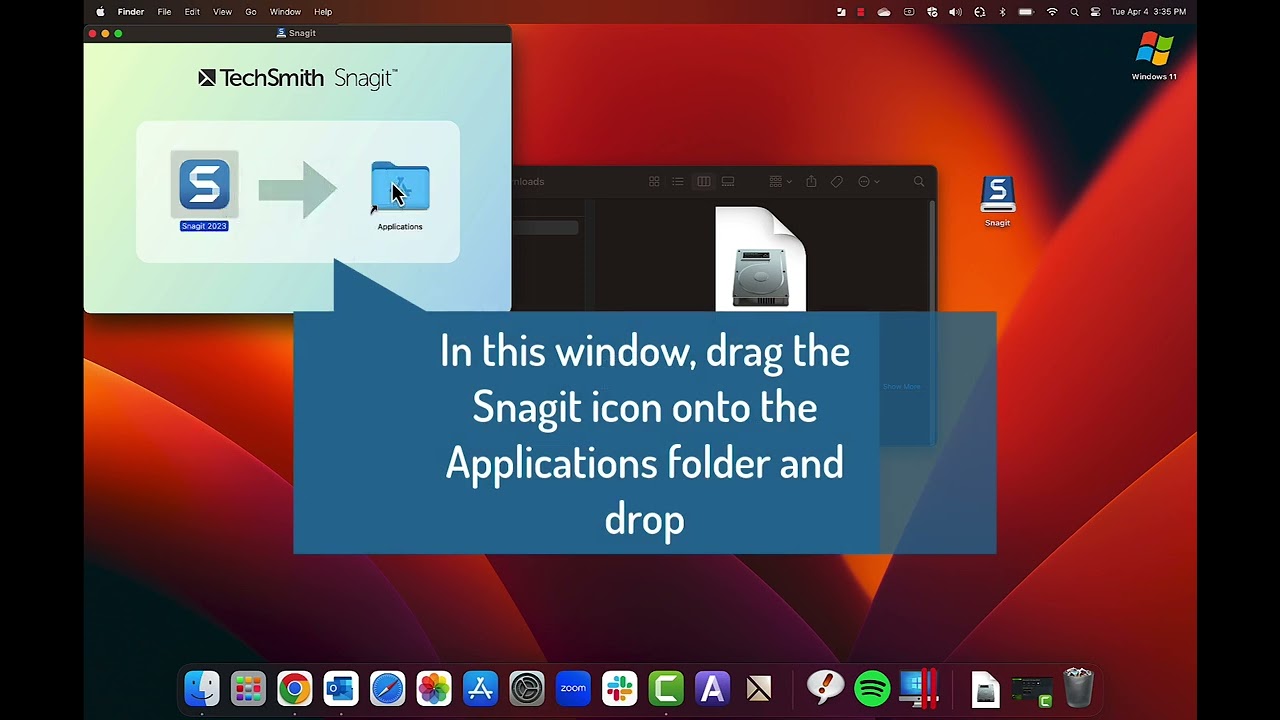1280x720 pixels.
Task: Launch Safari from the Dock
Action: pos(387,688)
